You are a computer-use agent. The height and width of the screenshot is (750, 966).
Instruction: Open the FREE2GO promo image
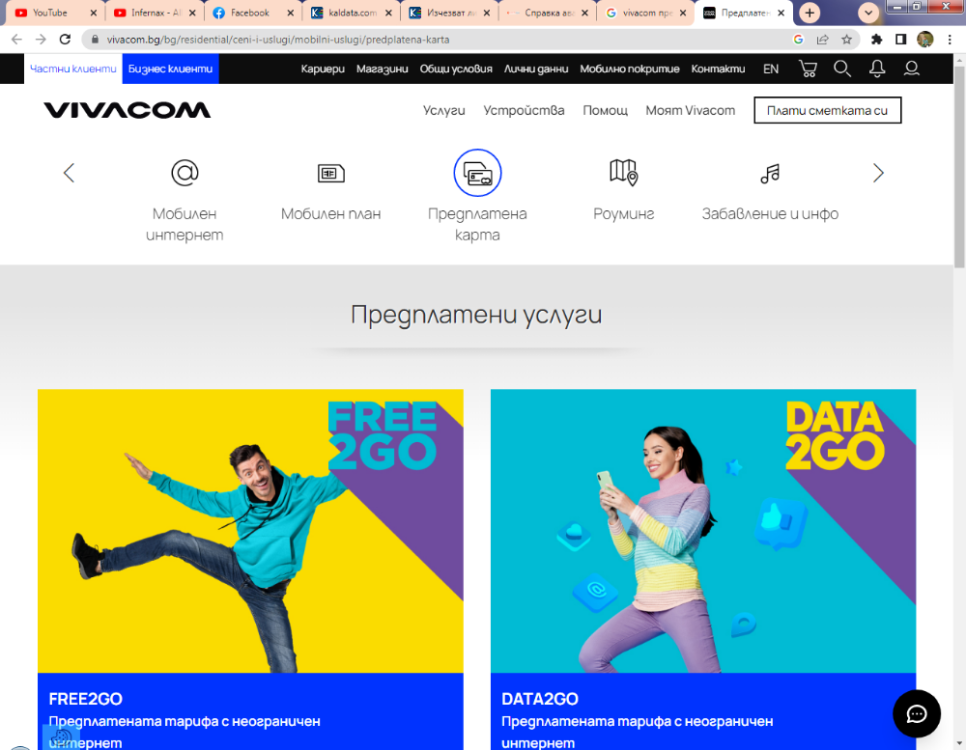(x=250, y=531)
